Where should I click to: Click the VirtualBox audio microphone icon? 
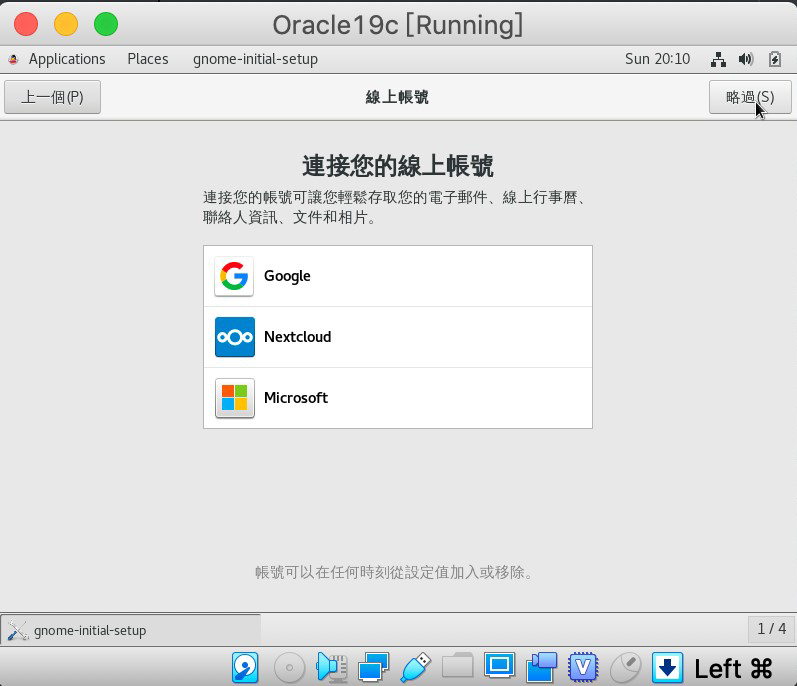(x=331, y=667)
